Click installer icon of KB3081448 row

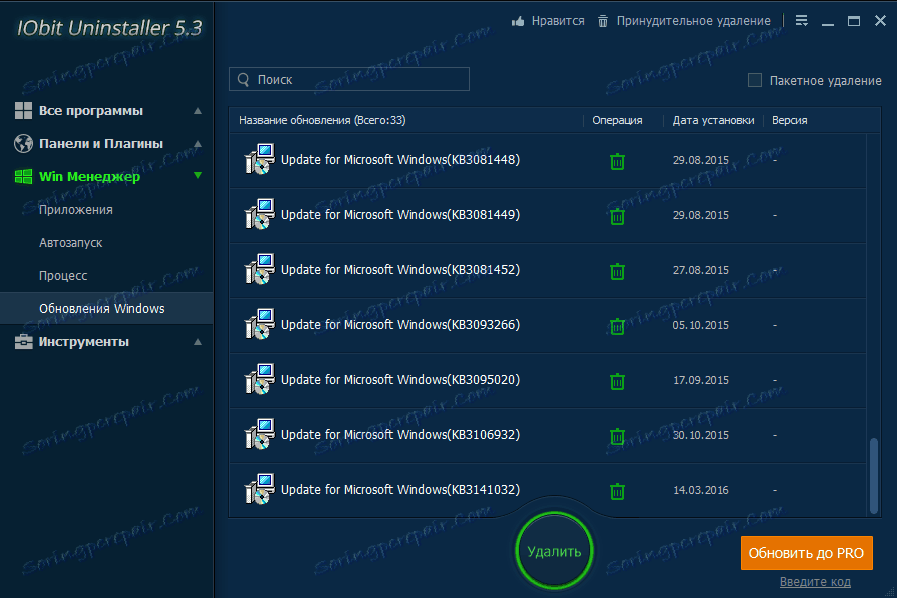coord(260,160)
